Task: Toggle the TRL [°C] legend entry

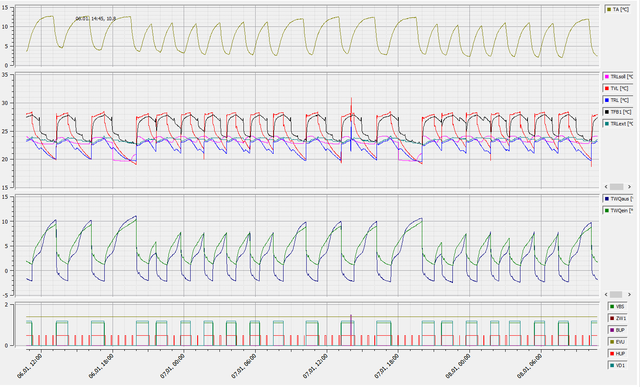Action: coord(618,100)
